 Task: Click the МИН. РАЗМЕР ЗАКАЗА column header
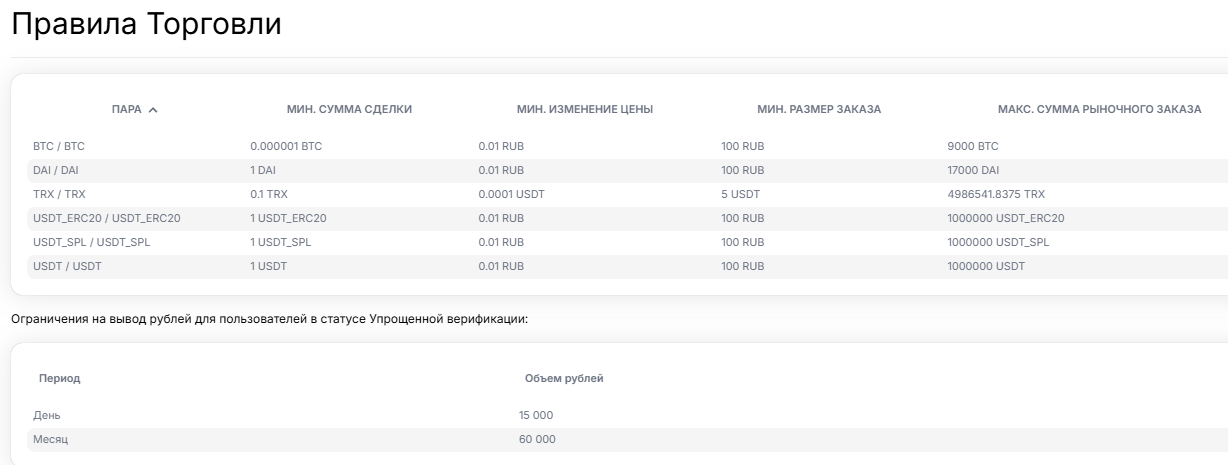pos(818,109)
